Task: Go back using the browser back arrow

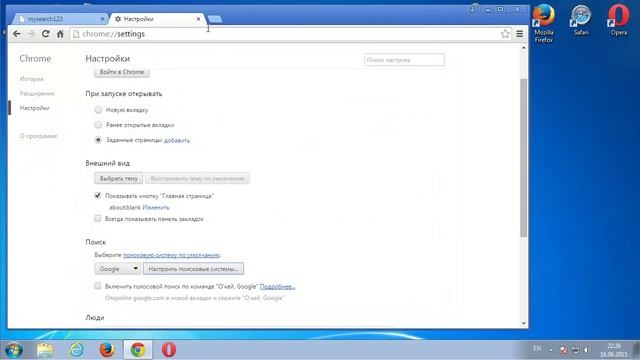Action: click(x=16, y=34)
